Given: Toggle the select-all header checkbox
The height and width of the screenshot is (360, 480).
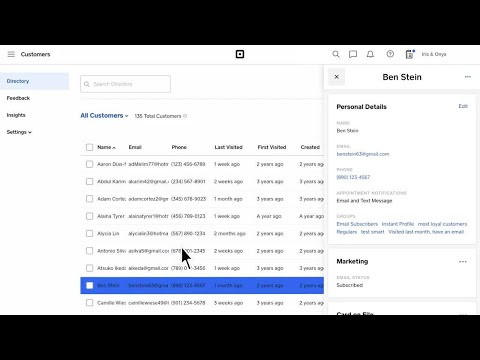Looking at the screenshot, I should [89, 147].
